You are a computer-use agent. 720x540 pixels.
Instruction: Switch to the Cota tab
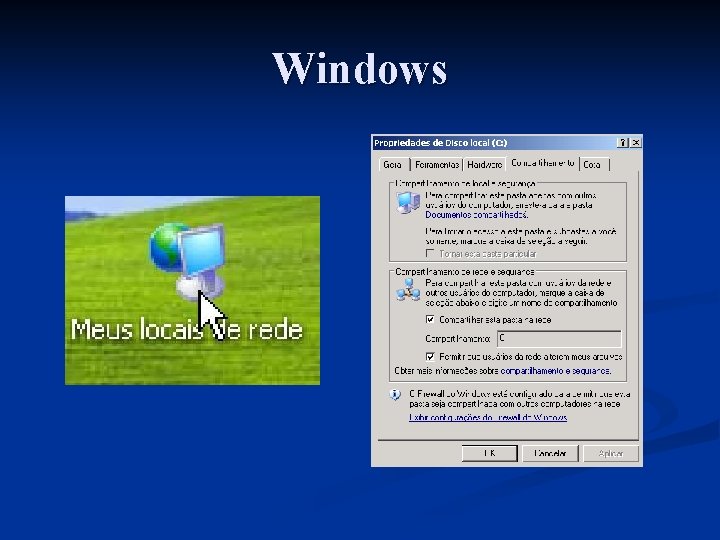(594, 164)
